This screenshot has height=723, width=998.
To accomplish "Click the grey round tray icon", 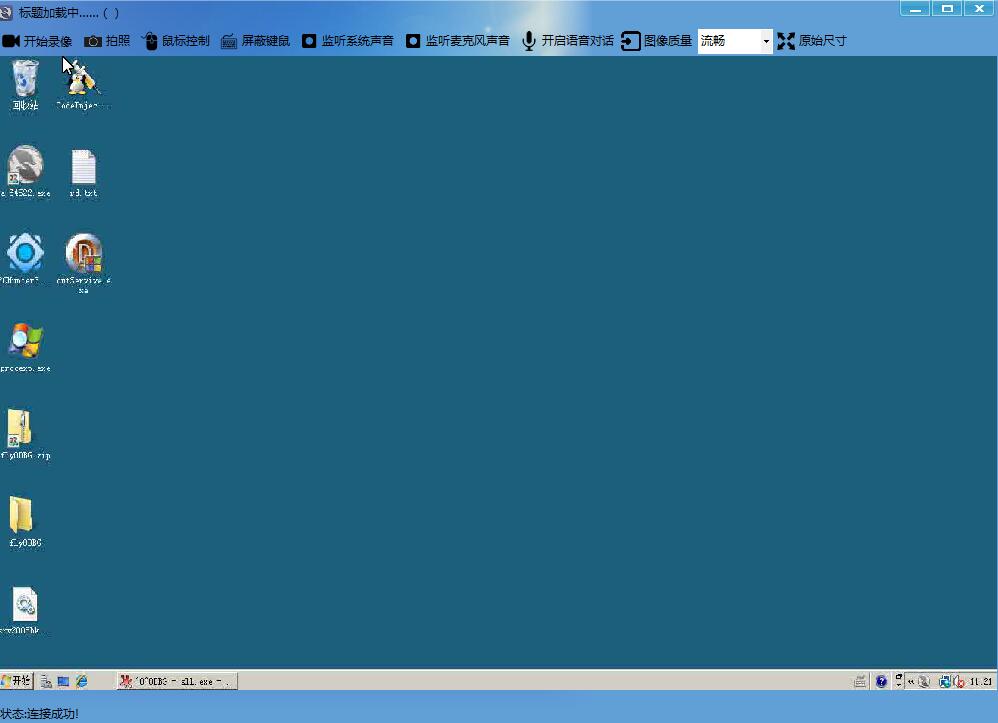I will pyautogui.click(x=924, y=682).
